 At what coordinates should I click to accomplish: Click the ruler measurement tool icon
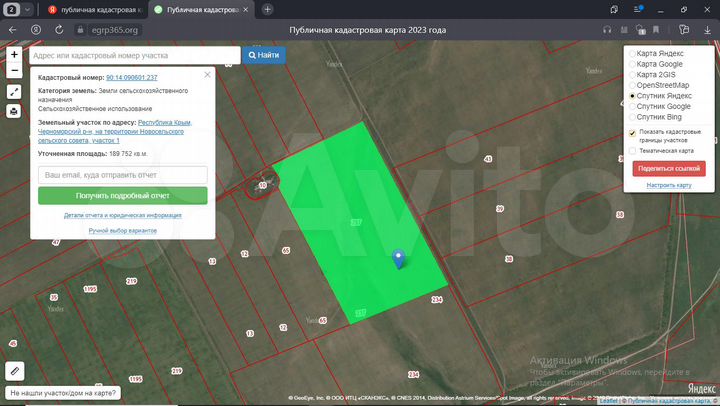tap(14, 370)
